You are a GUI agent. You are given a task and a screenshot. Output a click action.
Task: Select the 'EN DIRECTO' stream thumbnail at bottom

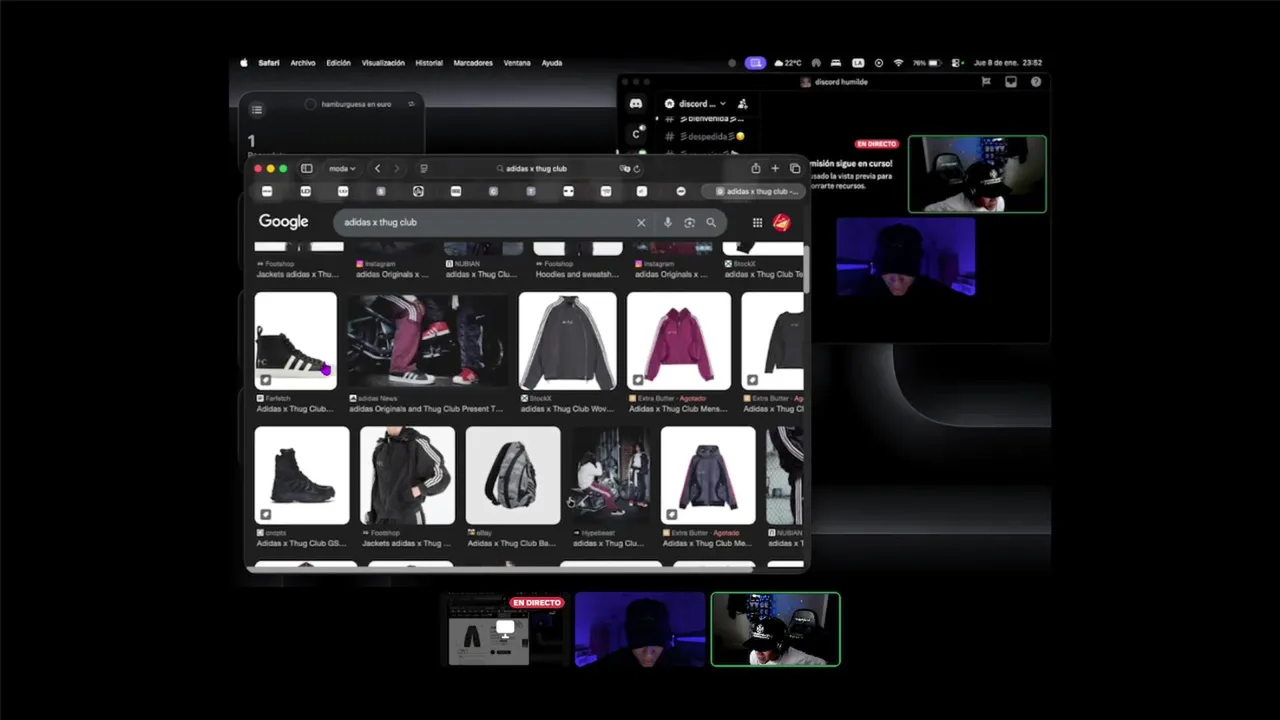click(x=504, y=629)
